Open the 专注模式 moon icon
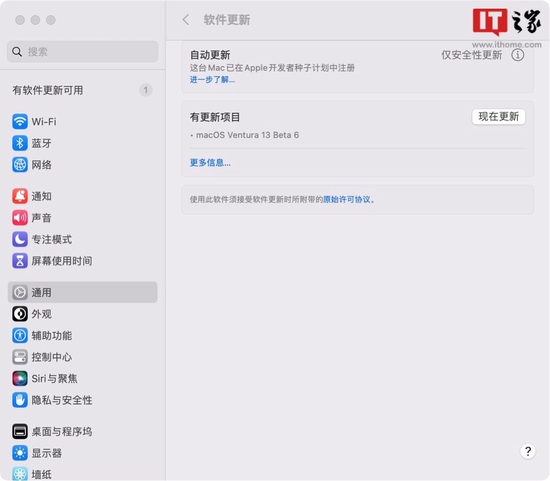The image size is (550, 481). [20, 239]
